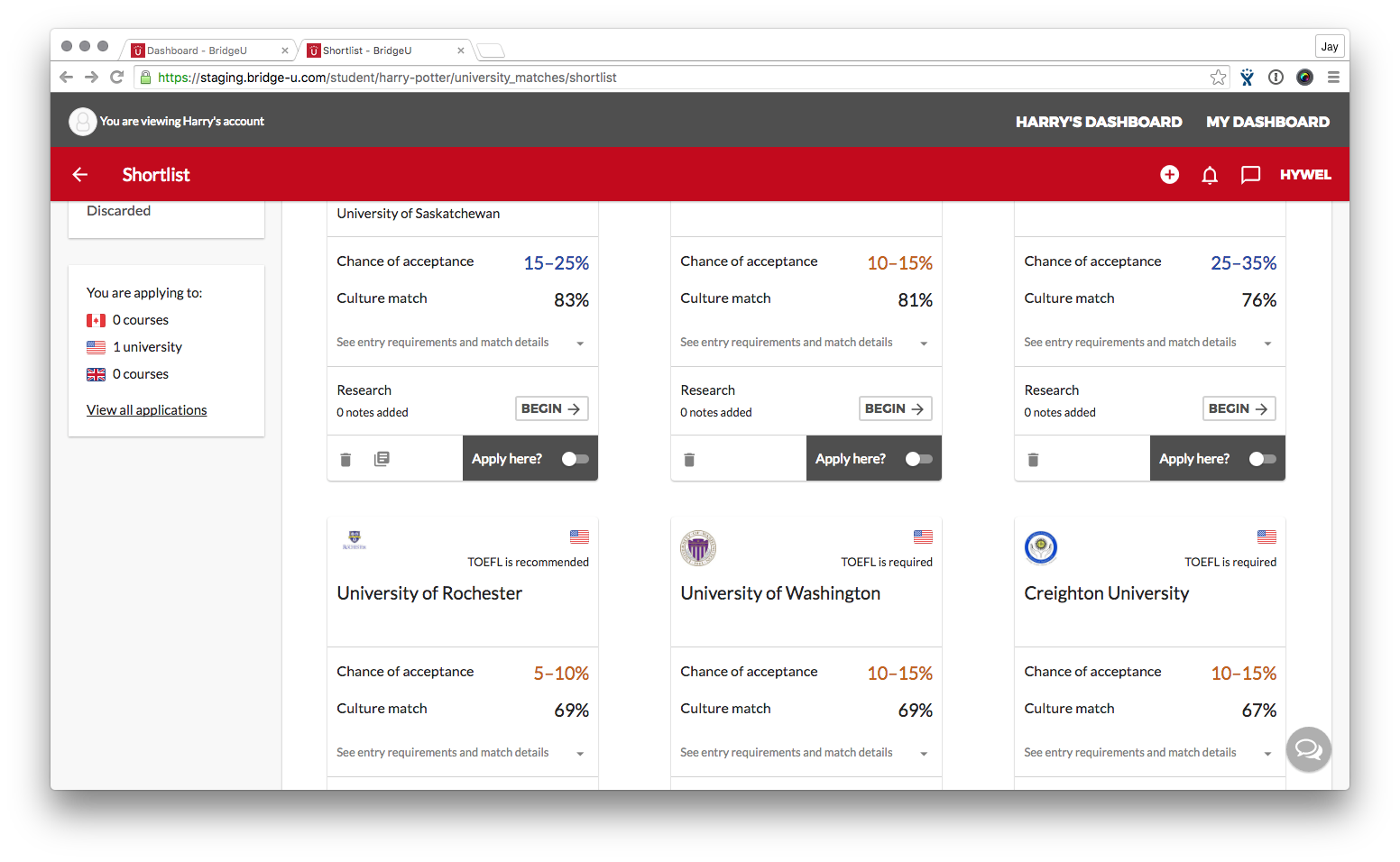The image size is (1400, 862).
Task: Click the Jay profile button in Chrome
Action: point(1330,47)
